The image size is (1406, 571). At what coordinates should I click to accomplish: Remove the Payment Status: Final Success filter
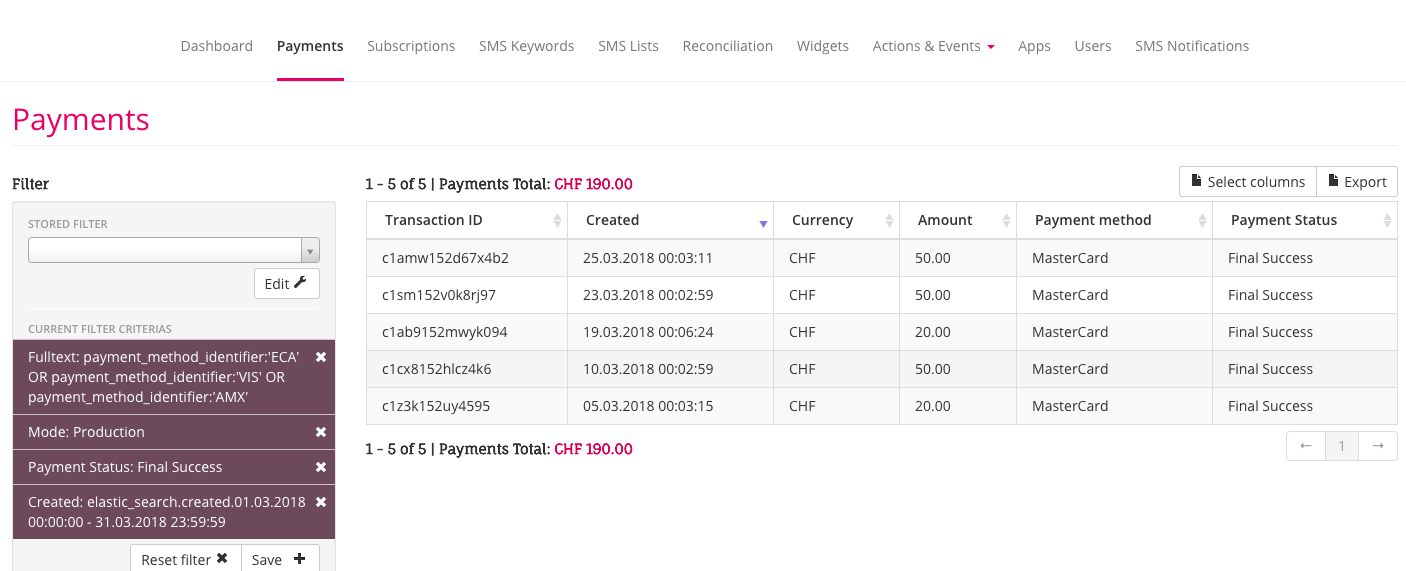point(321,467)
